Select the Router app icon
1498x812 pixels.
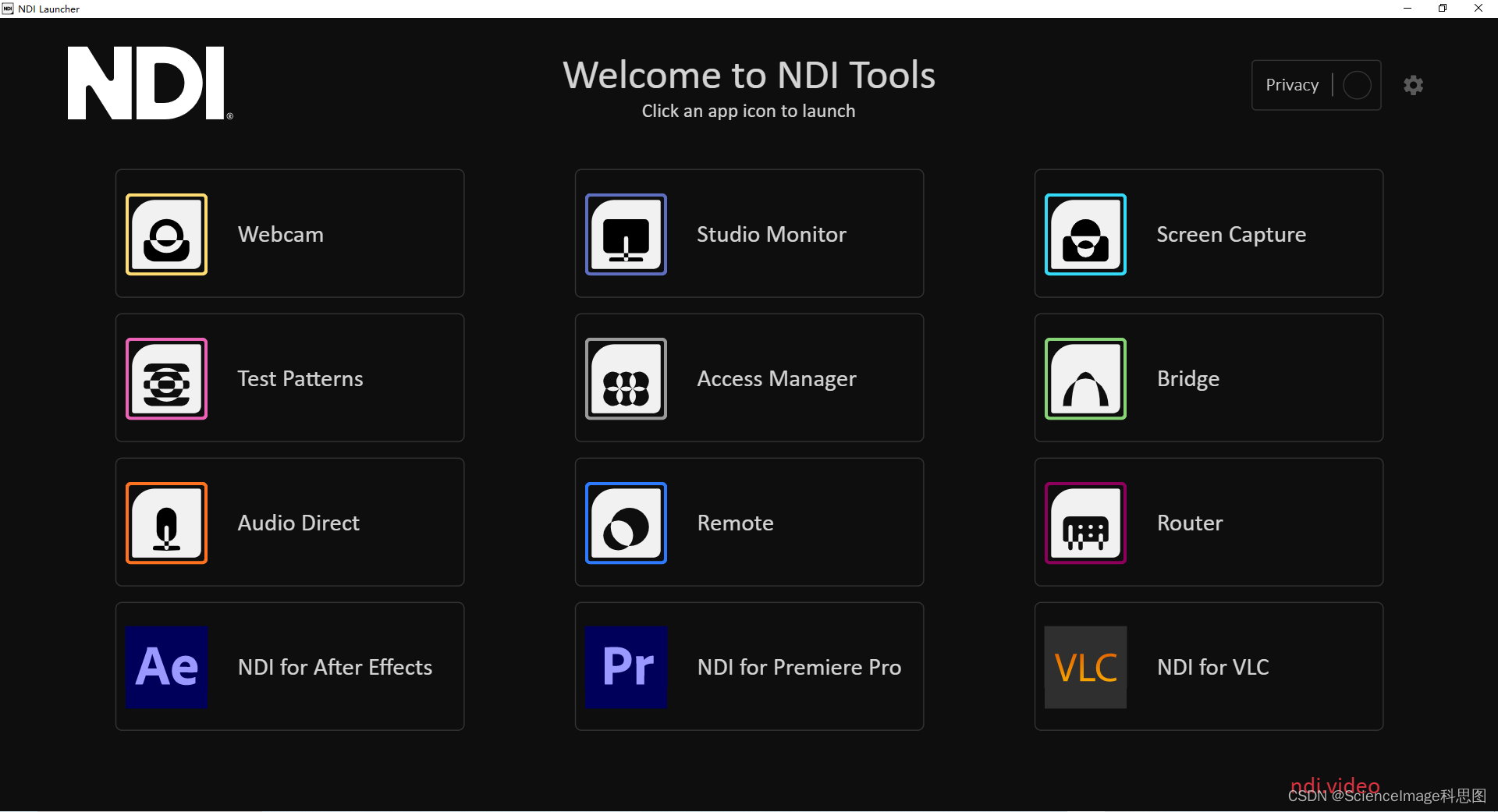(1084, 523)
